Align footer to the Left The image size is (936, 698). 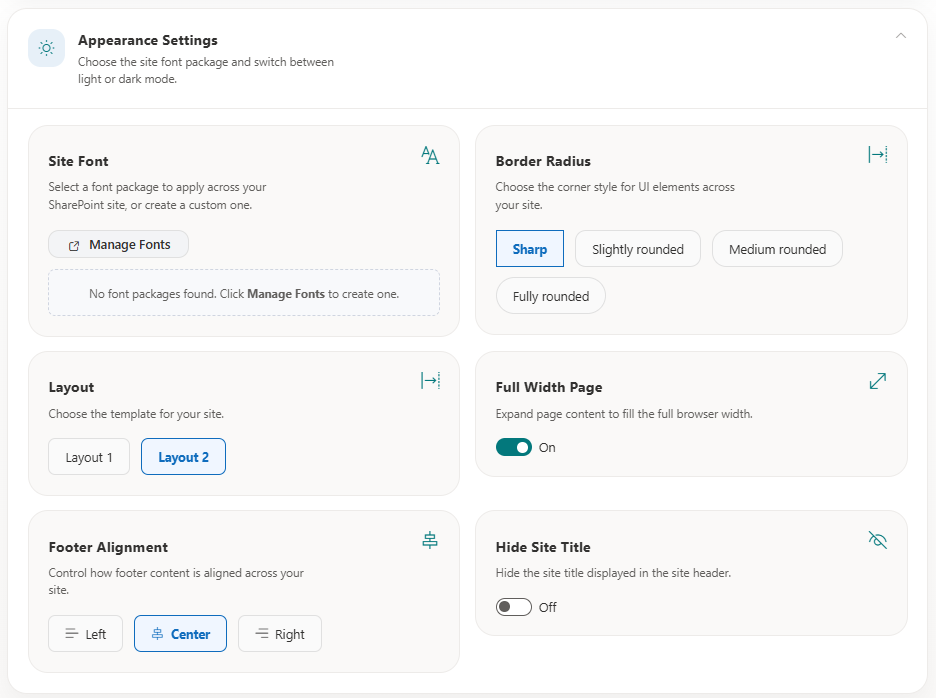(x=85, y=634)
